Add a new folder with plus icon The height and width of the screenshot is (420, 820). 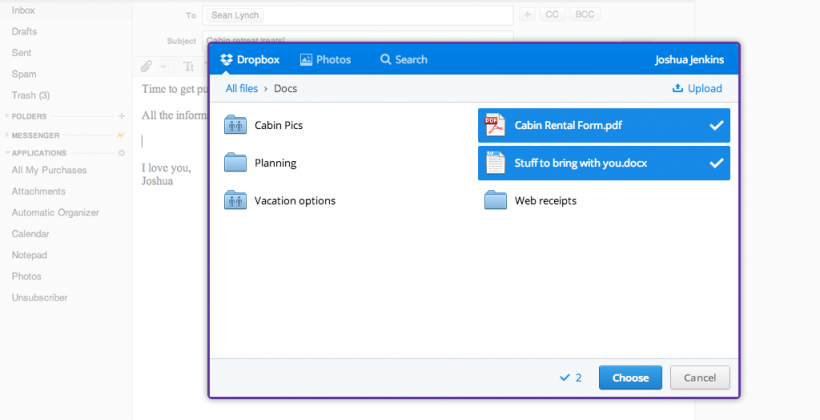(x=121, y=116)
